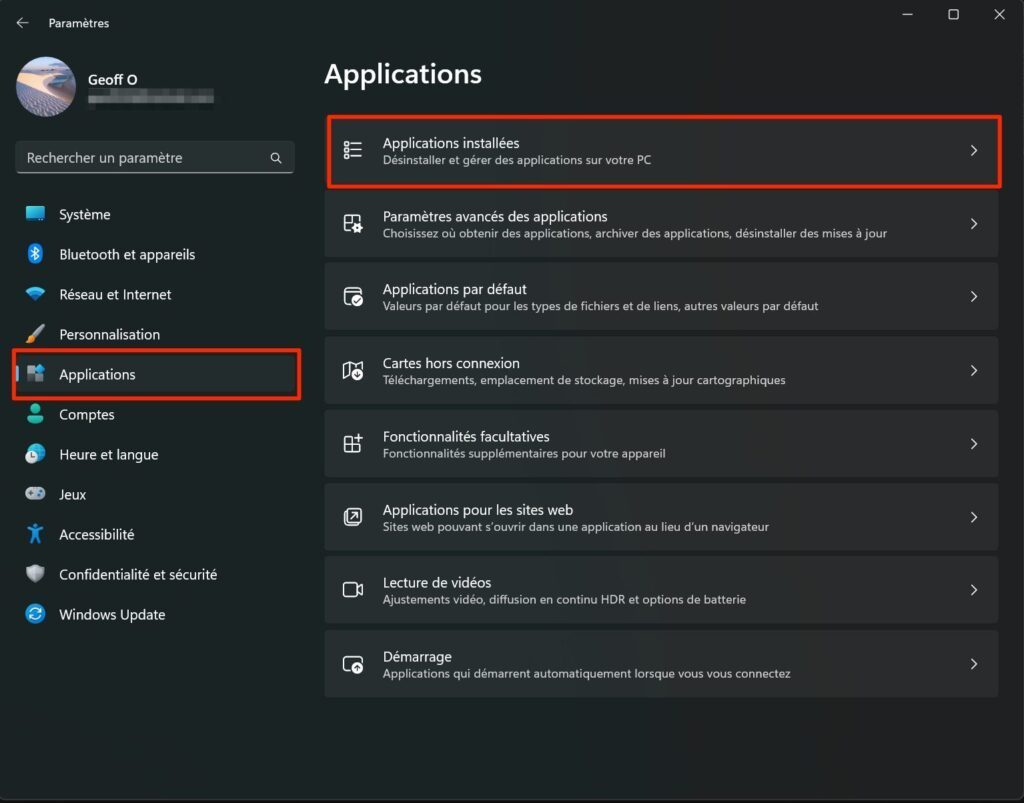Click the globe clock icon for Heure et langue
1024x803 pixels.
coord(35,454)
